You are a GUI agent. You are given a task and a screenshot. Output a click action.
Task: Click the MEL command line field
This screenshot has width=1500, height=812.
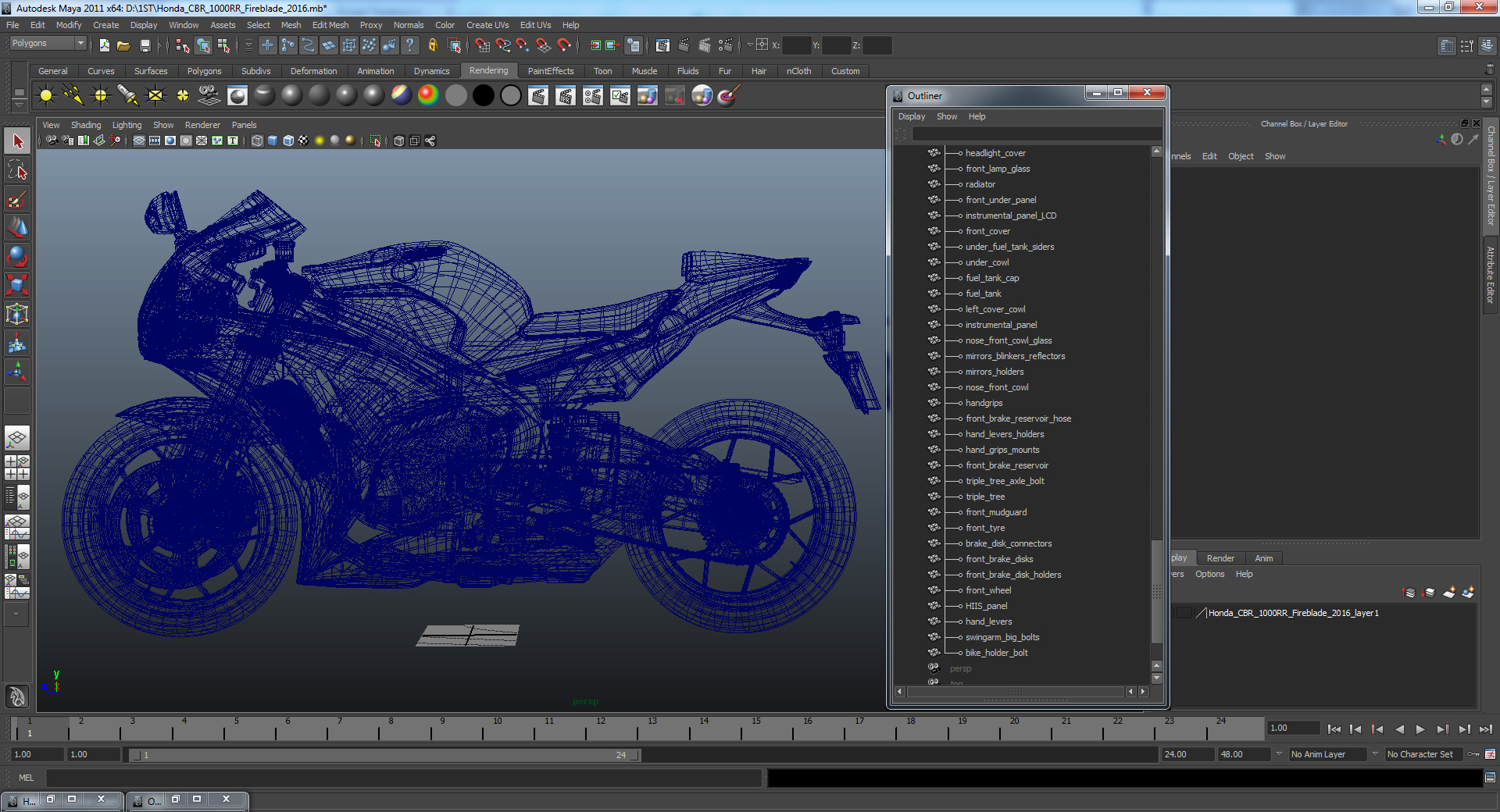[403, 778]
